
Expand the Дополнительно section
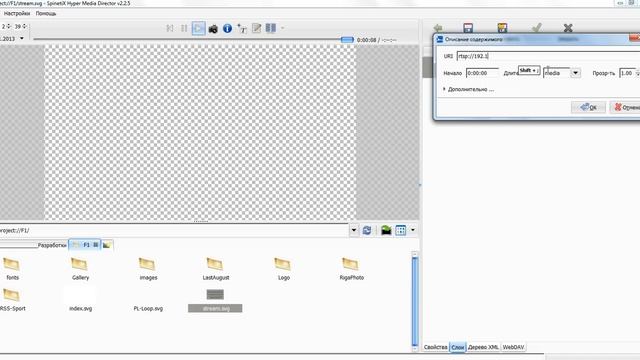(x=469, y=89)
